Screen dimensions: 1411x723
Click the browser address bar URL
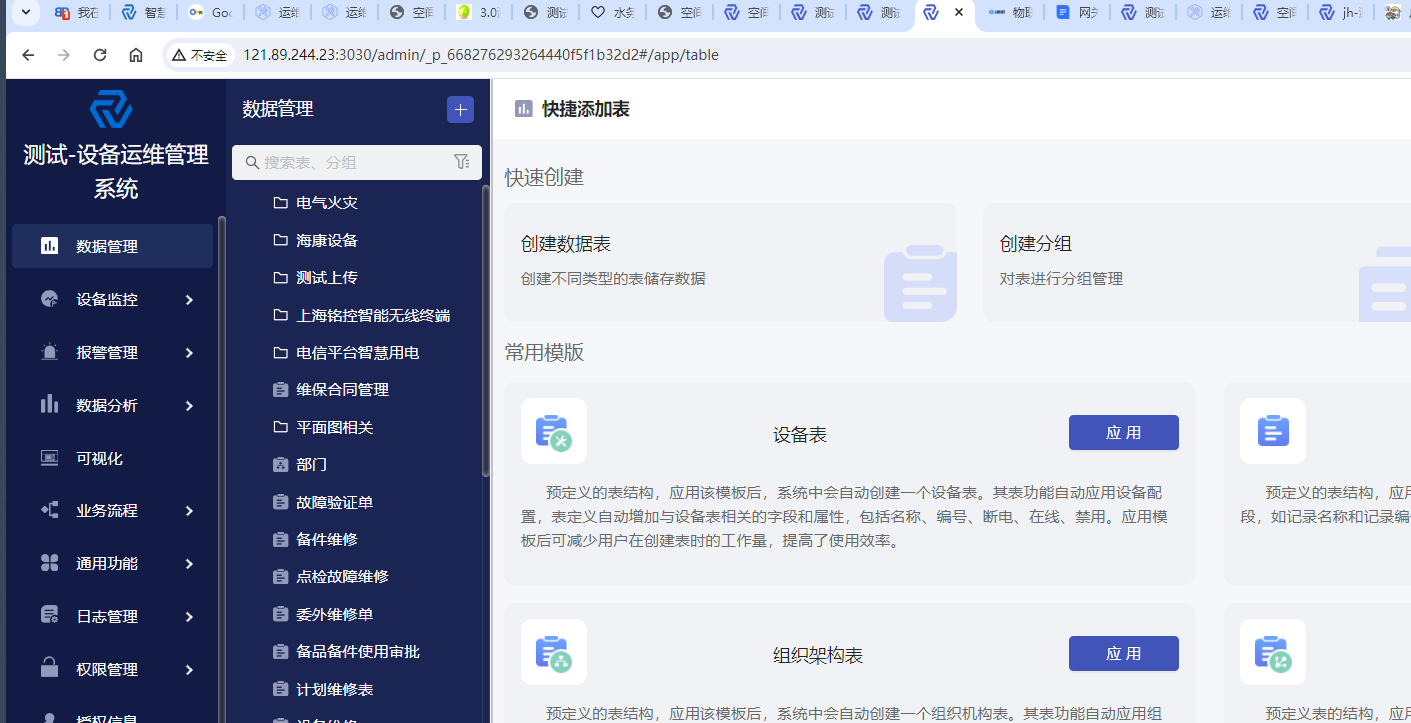pyautogui.click(x=481, y=55)
